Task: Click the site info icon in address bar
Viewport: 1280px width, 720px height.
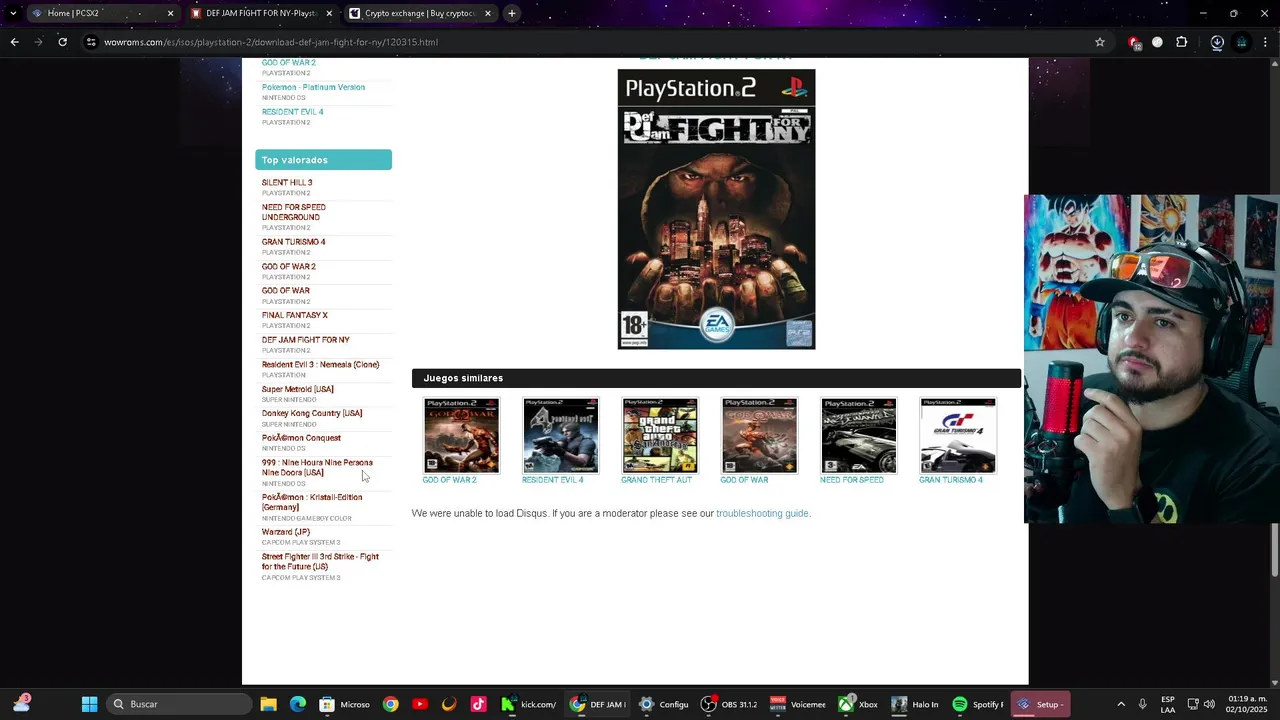Action: pyautogui.click(x=91, y=42)
